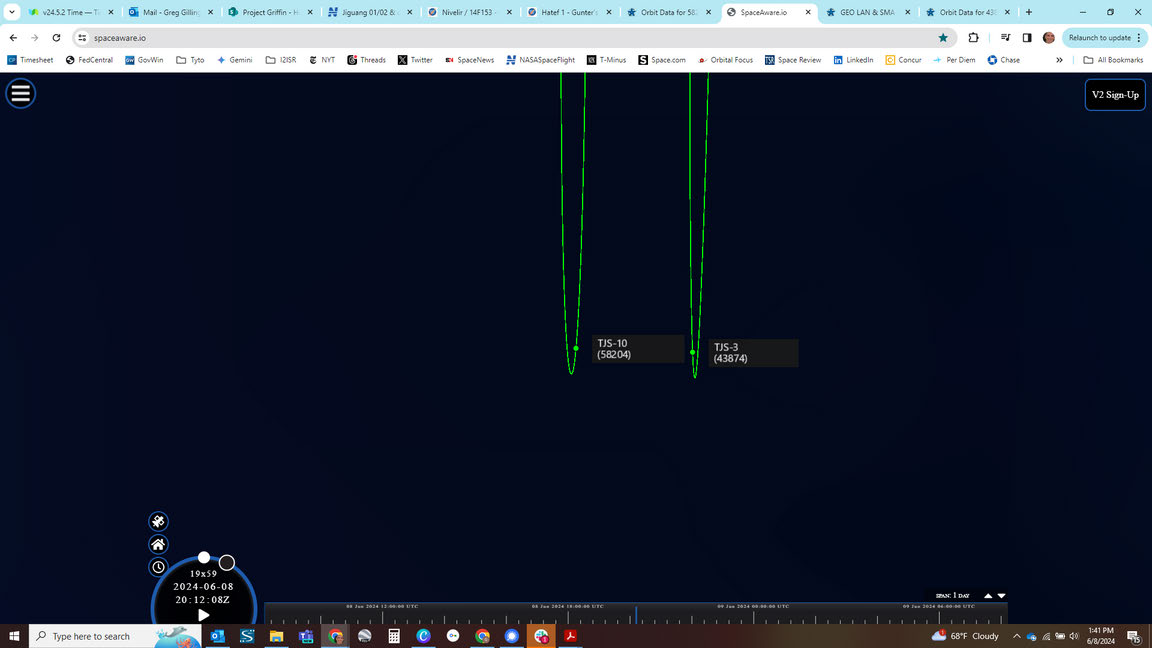Expand the Tyto bookmarks folder

tap(190, 60)
